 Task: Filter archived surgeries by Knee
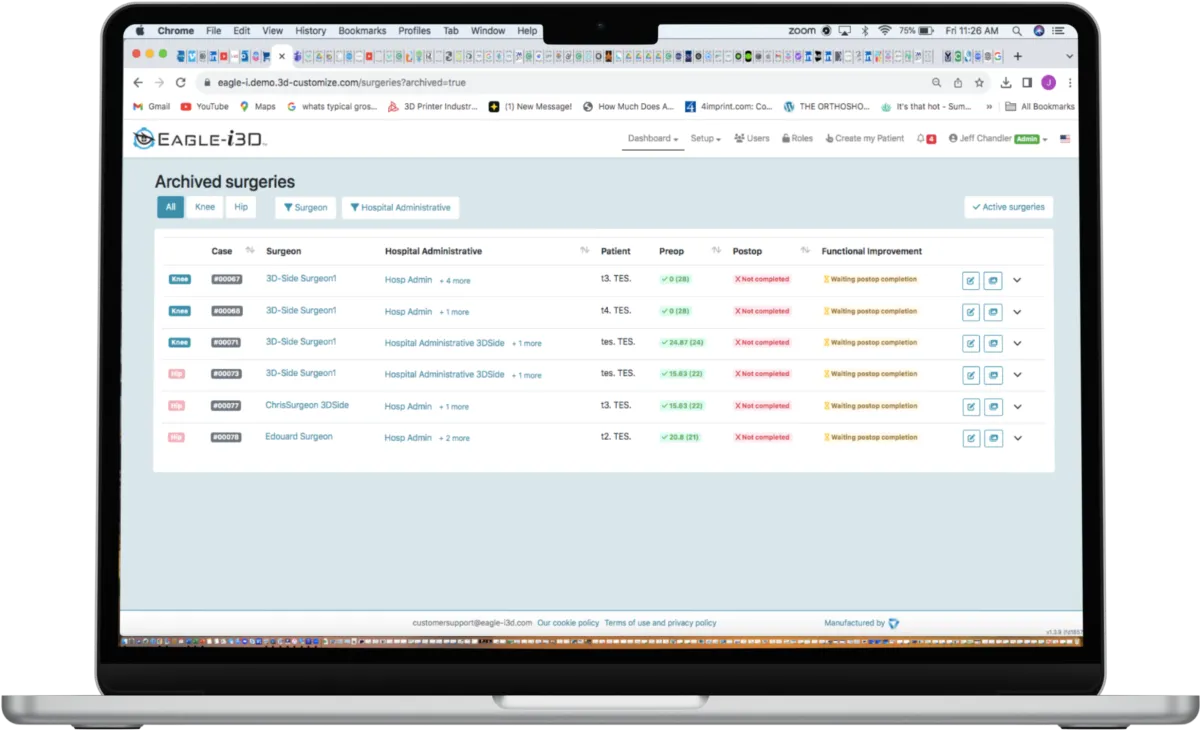tap(205, 207)
